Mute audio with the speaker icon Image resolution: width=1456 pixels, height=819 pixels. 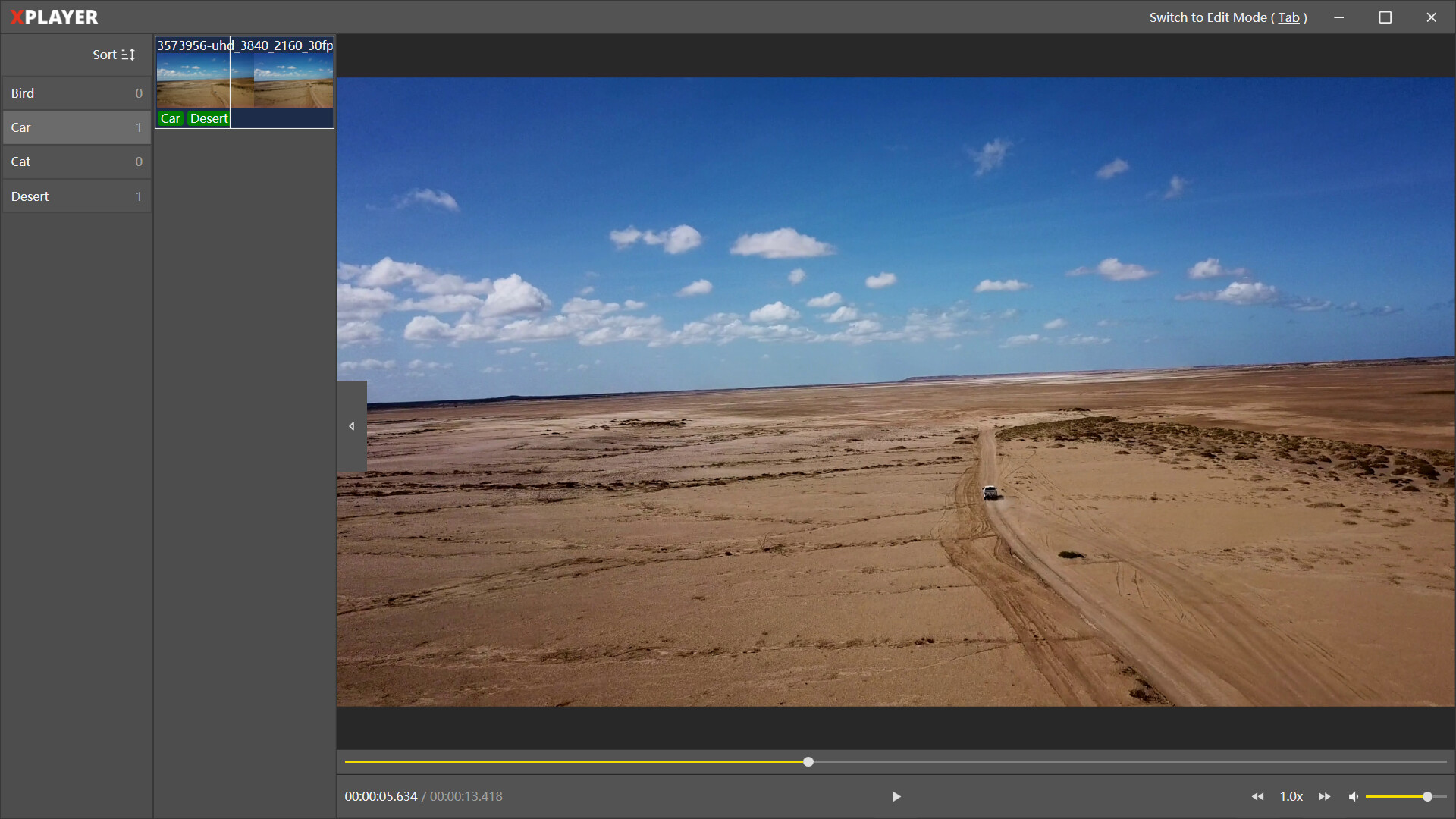1354,796
